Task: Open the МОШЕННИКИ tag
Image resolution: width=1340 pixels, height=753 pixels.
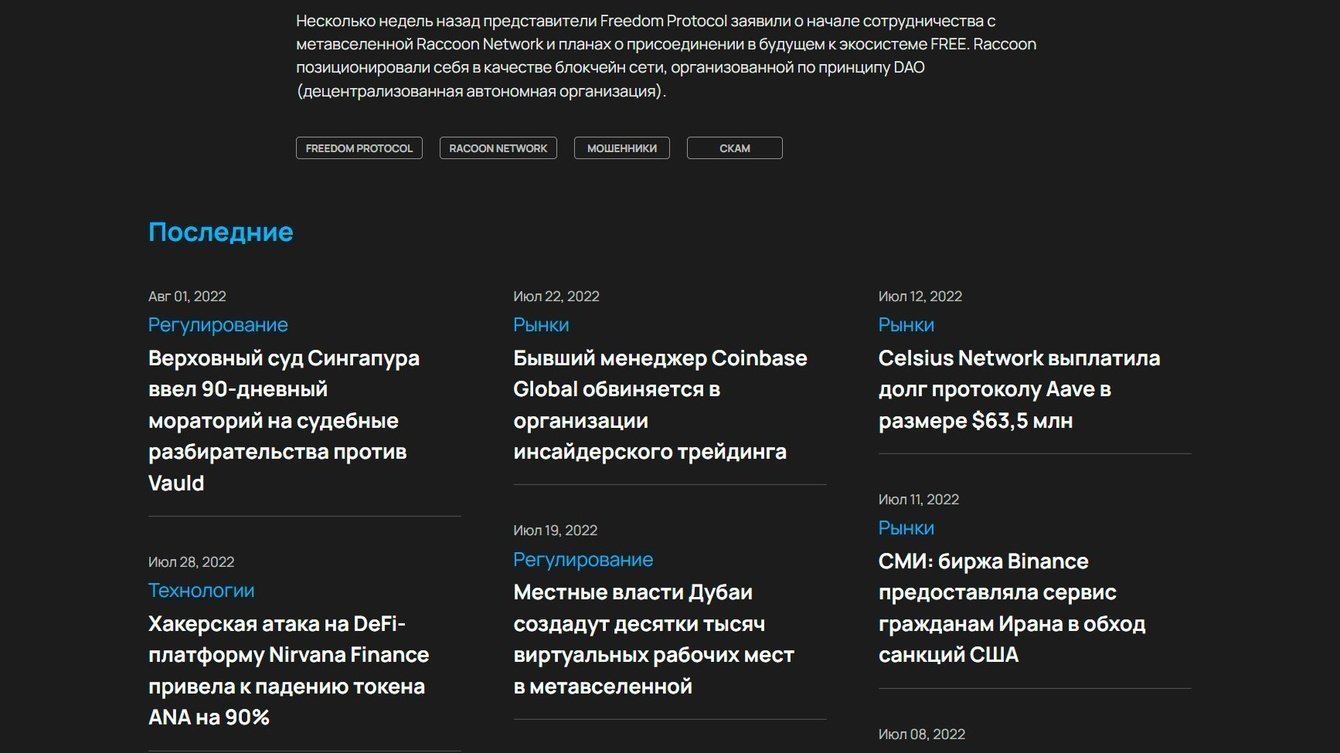Action: tap(621, 148)
